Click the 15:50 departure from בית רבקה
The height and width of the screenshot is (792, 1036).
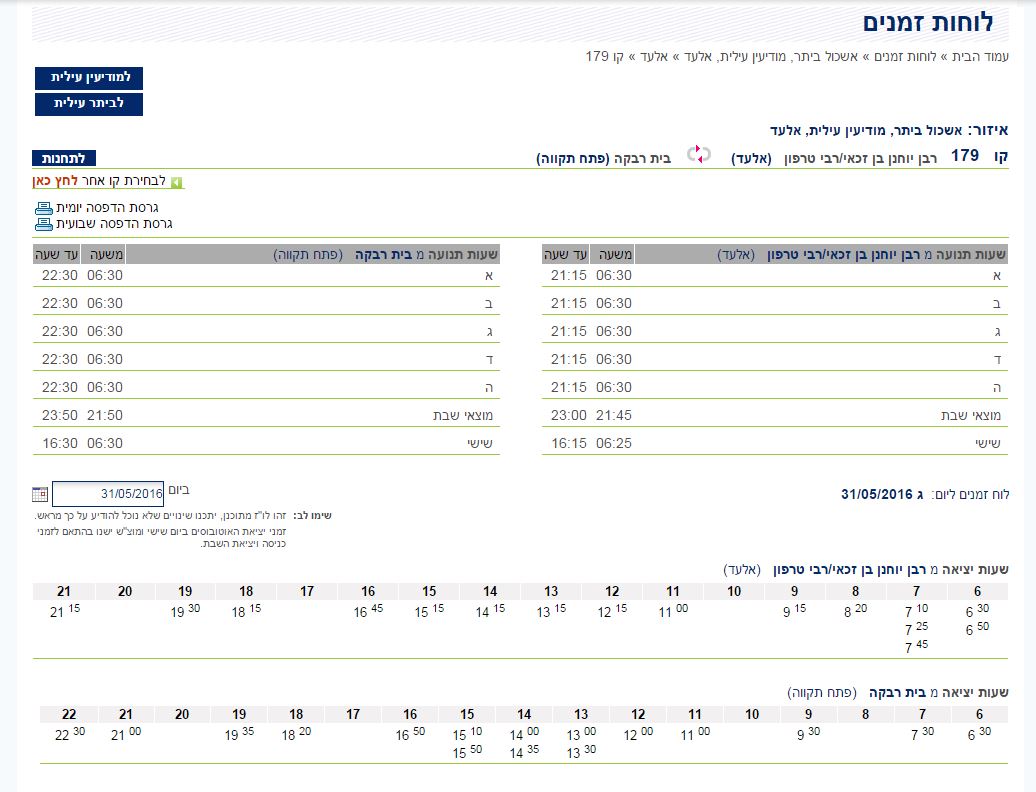coord(467,752)
